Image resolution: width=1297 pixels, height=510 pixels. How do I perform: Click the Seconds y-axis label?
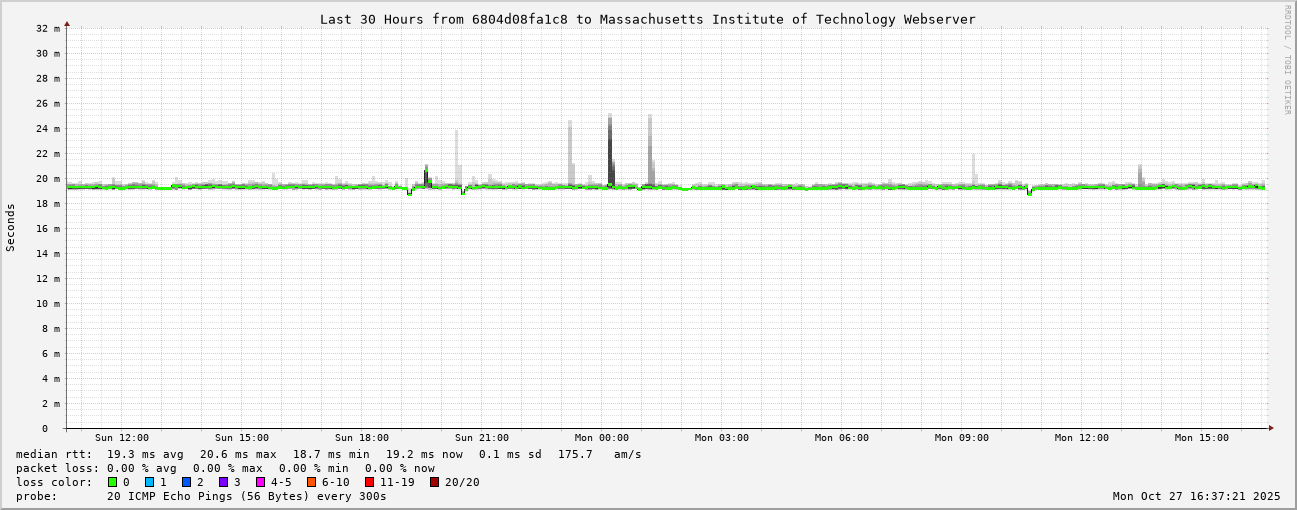[11, 227]
